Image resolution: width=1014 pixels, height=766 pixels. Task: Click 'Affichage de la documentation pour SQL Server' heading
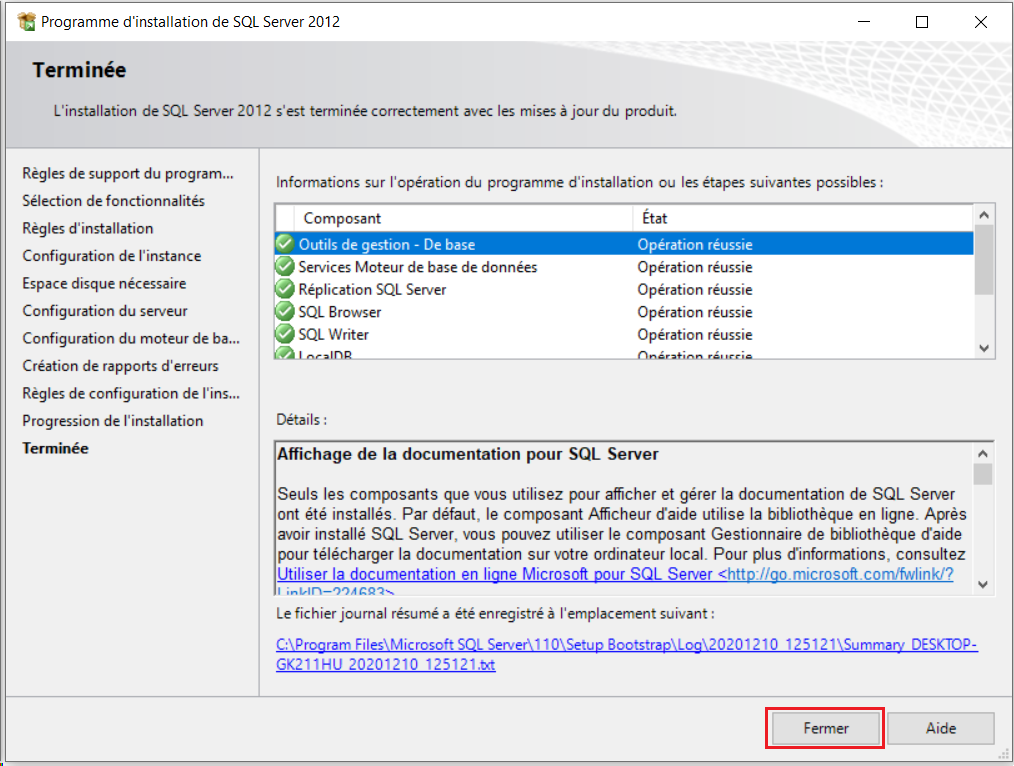coord(468,454)
